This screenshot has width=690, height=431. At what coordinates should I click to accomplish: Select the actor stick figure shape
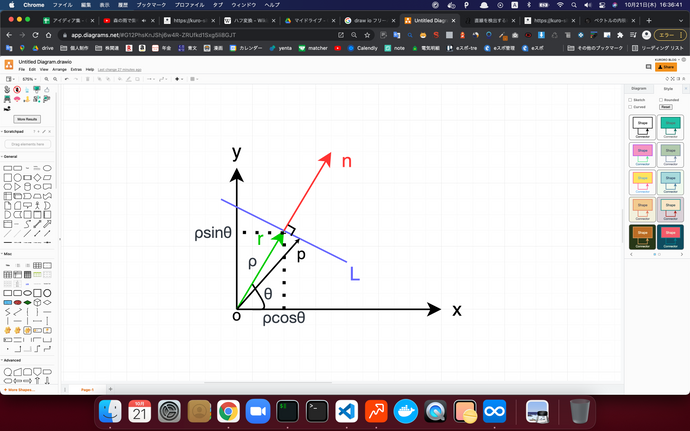pyautogui.click(x=37, y=206)
